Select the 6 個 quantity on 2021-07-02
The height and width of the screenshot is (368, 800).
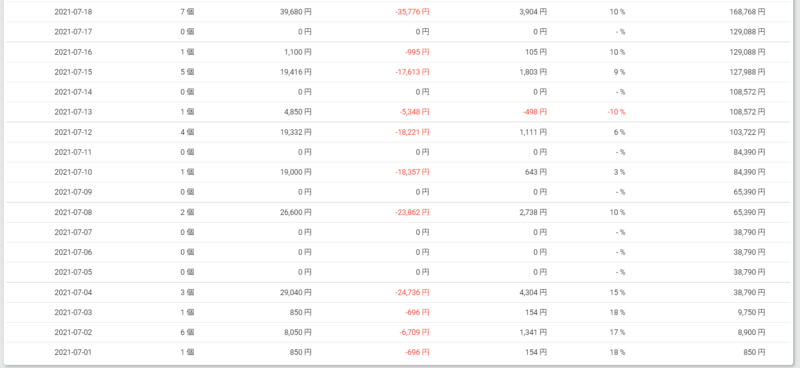point(187,332)
